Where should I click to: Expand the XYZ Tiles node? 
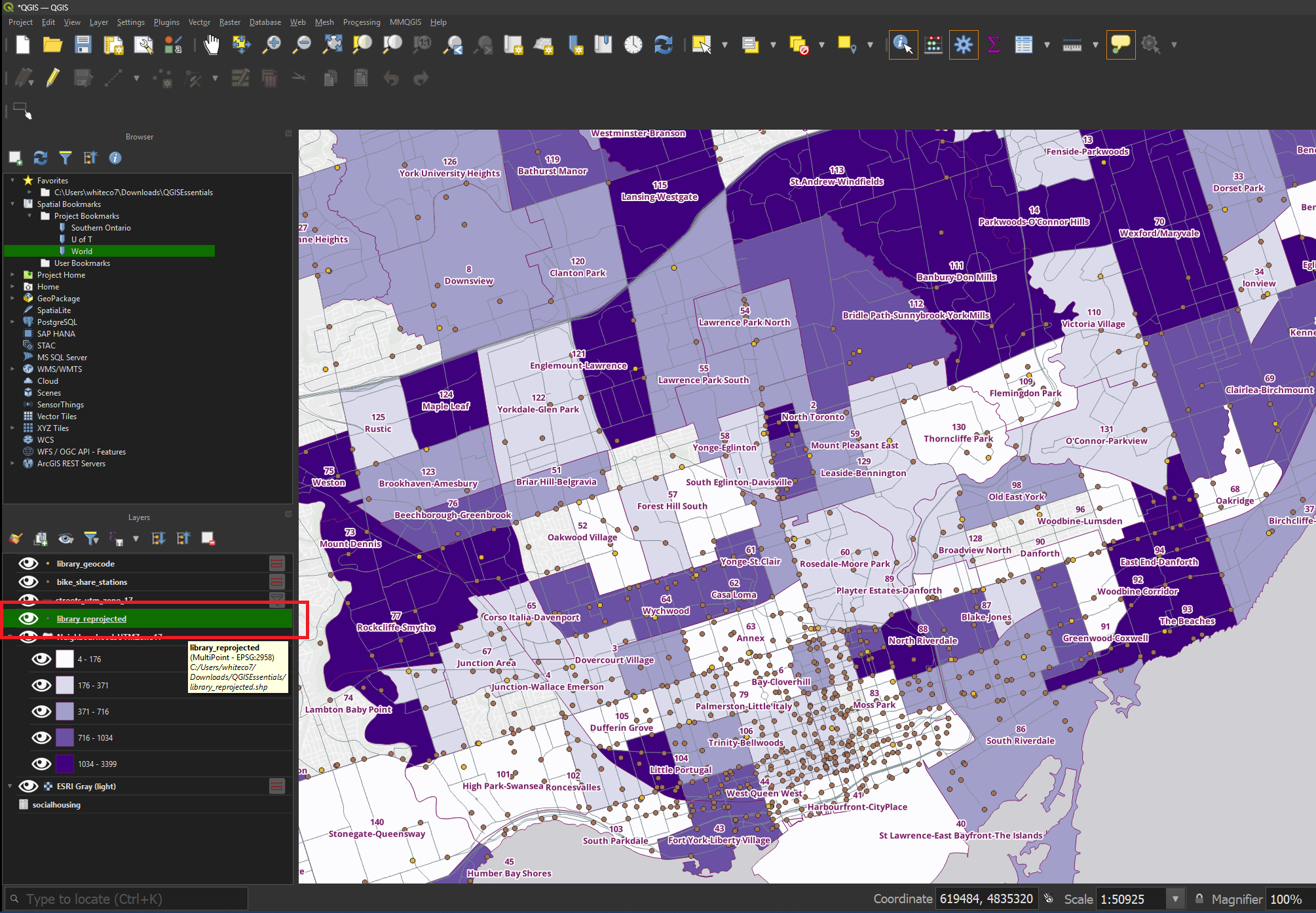coord(12,428)
